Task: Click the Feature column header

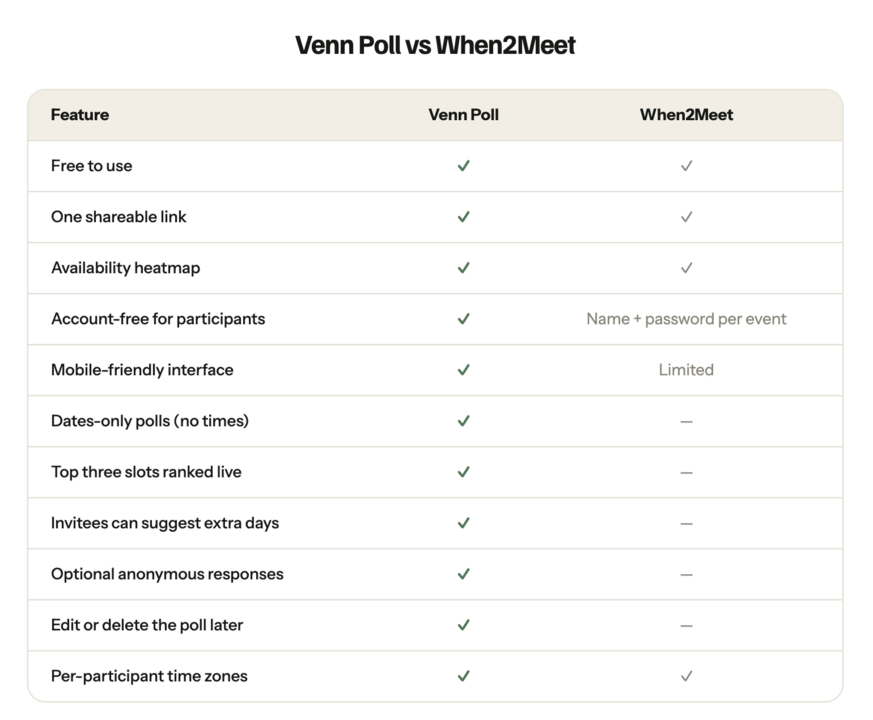Action: click(80, 115)
